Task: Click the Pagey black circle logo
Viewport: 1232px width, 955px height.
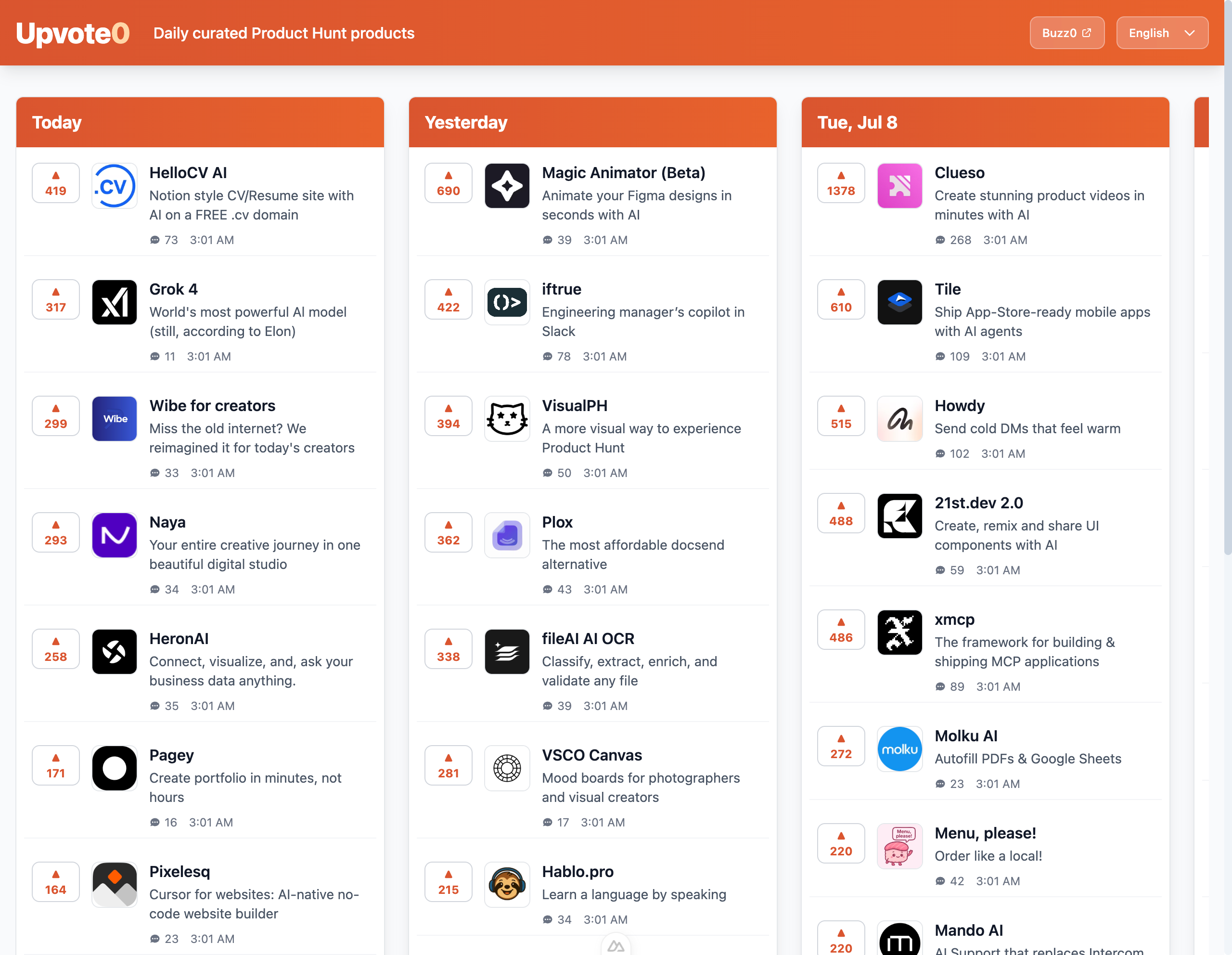Action: point(114,768)
